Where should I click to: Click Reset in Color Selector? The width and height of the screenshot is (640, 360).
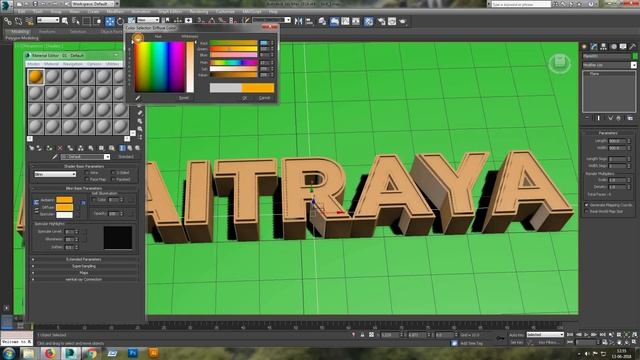pos(184,98)
